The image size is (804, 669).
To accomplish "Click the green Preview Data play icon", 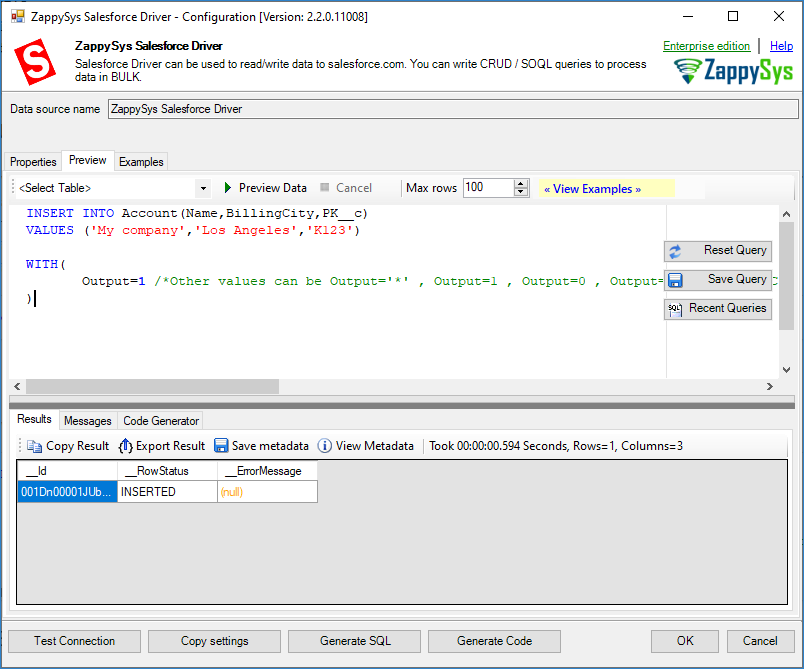I will [228, 188].
